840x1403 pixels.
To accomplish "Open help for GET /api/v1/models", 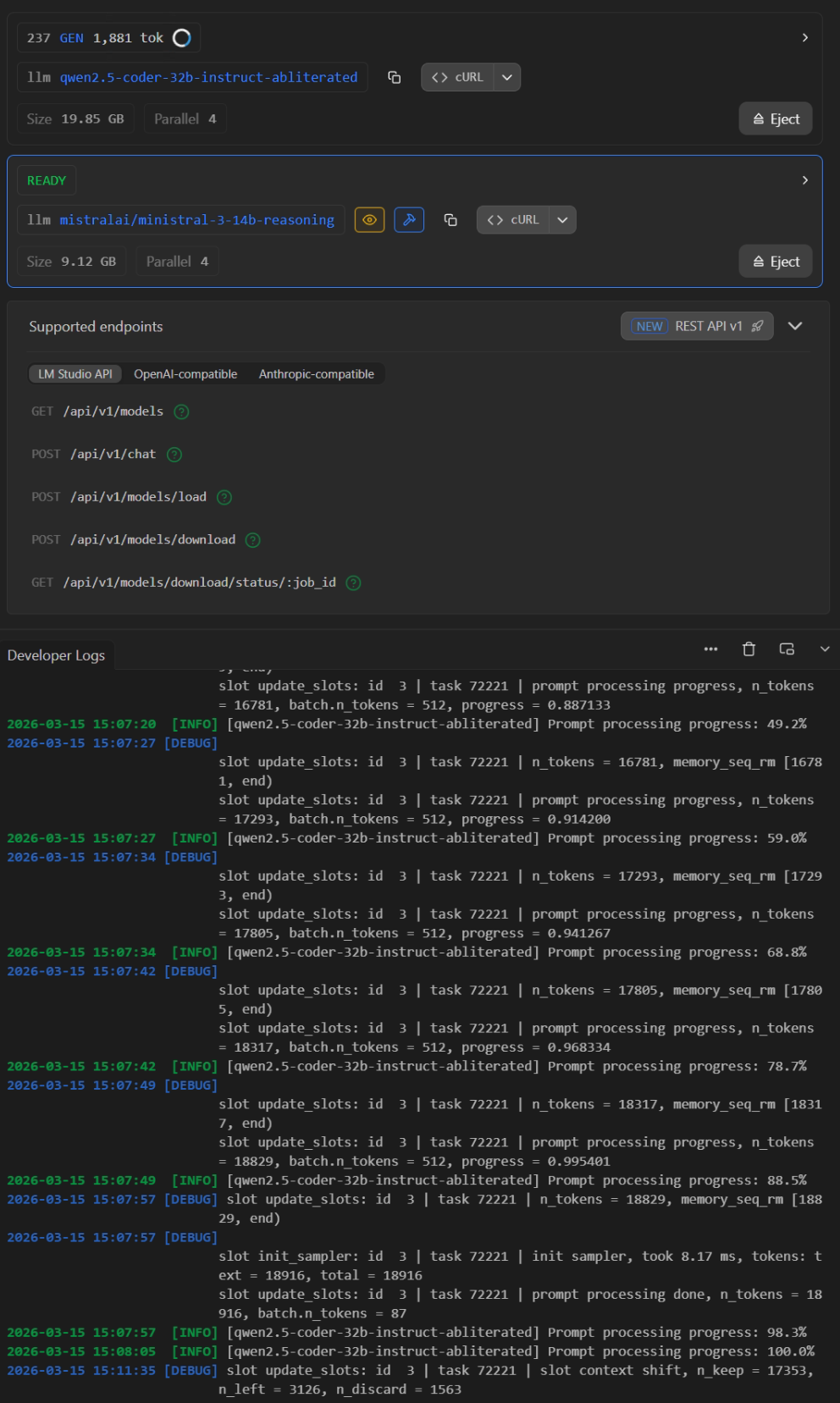I will click(x=181, y=412).
